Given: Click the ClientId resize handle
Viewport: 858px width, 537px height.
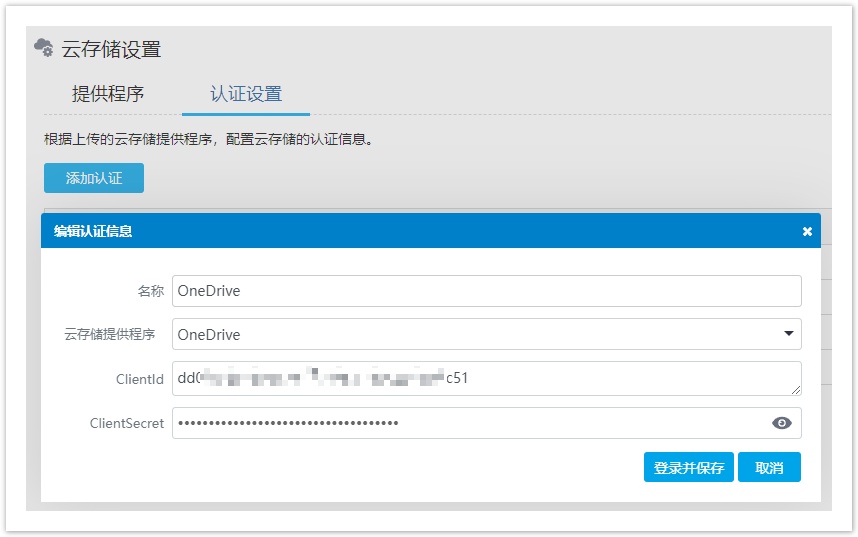Looking at the screenshot, I should point(796,390).
